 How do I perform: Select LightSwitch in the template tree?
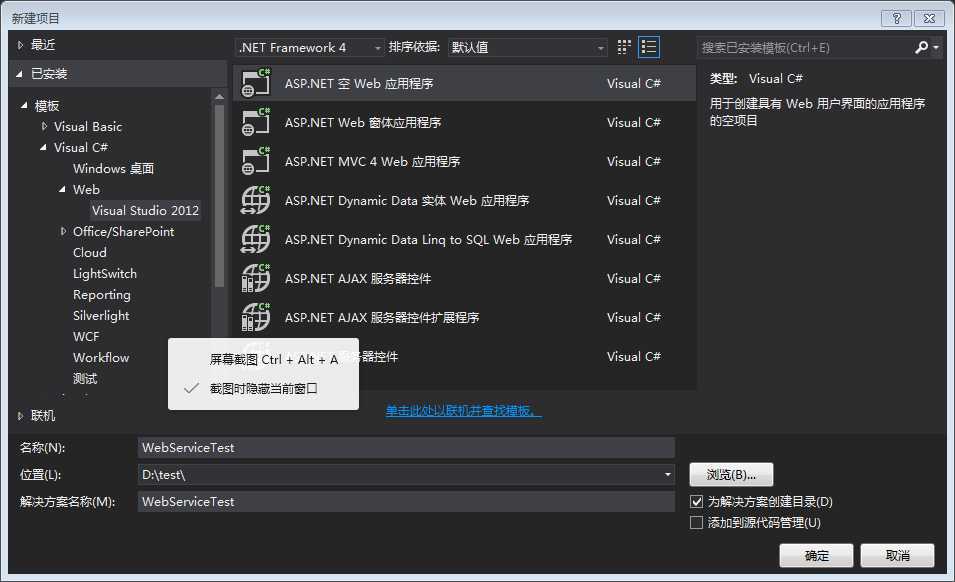point(105,274)
